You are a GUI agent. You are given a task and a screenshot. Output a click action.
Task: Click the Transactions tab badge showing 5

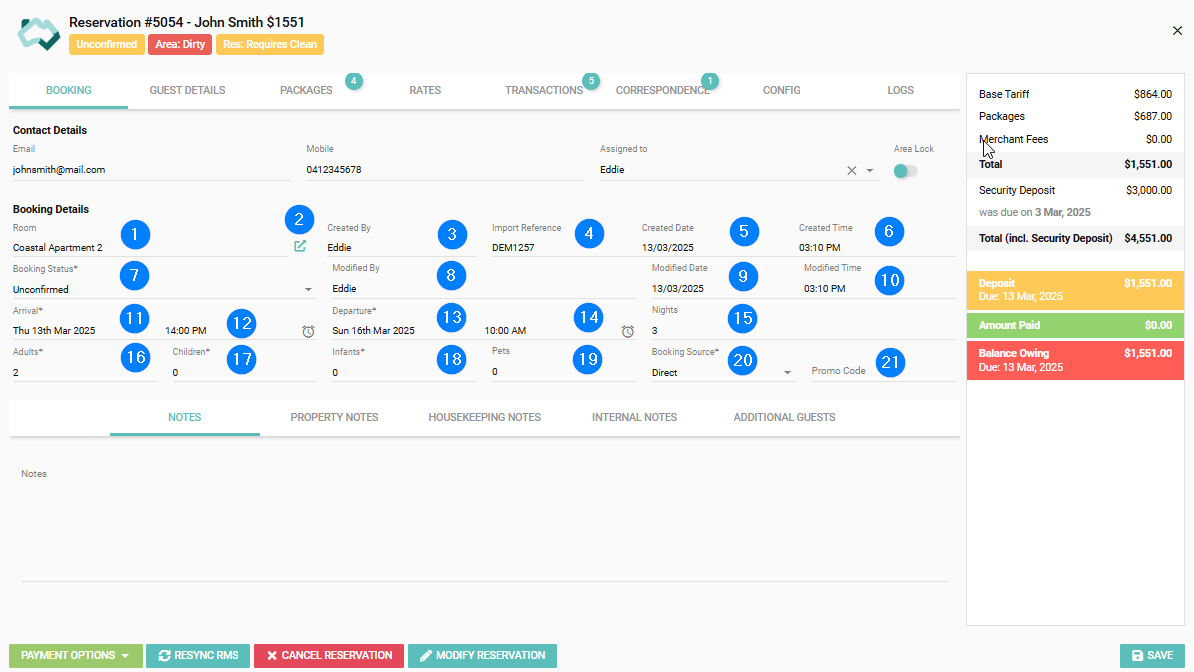pyautogui.click(x=591, y=81)
